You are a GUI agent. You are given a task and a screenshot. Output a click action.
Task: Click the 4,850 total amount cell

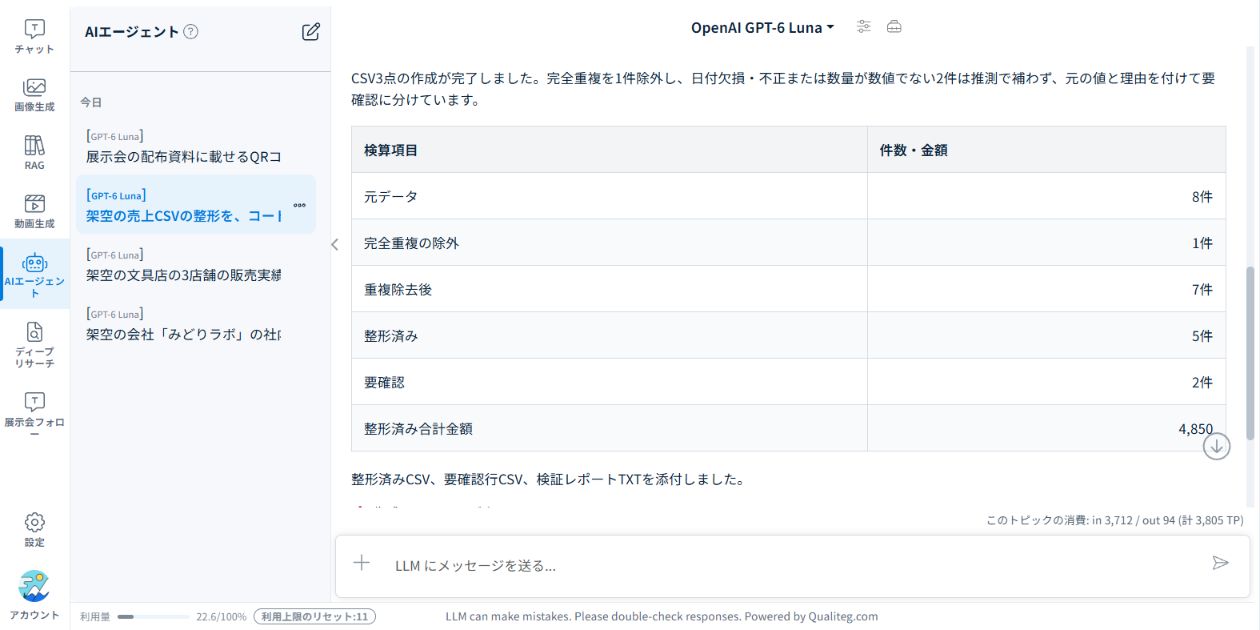pyautogui.click(x=1046, y=428)
